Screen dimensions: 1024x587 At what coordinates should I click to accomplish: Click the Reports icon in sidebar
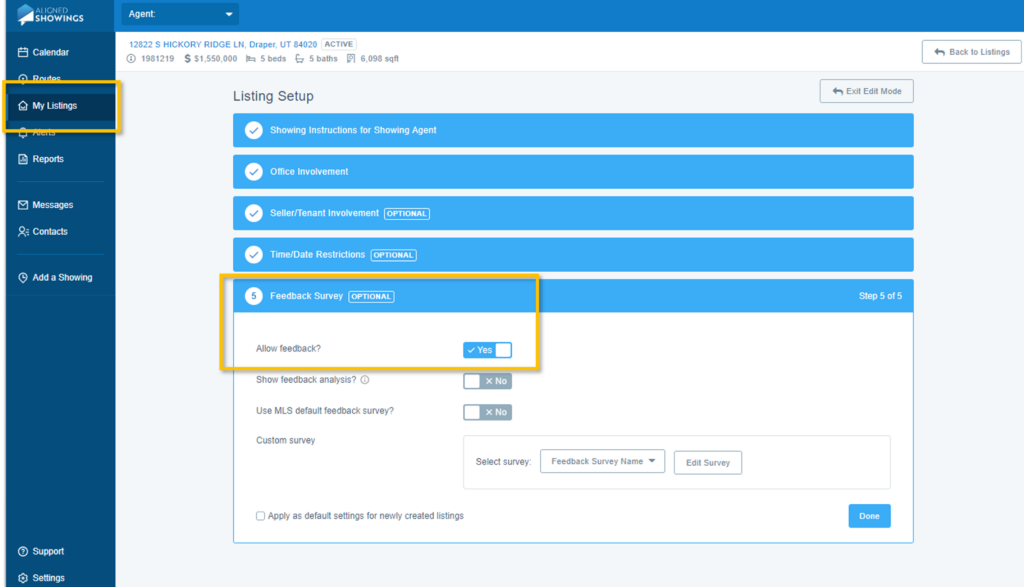(23, 159)
